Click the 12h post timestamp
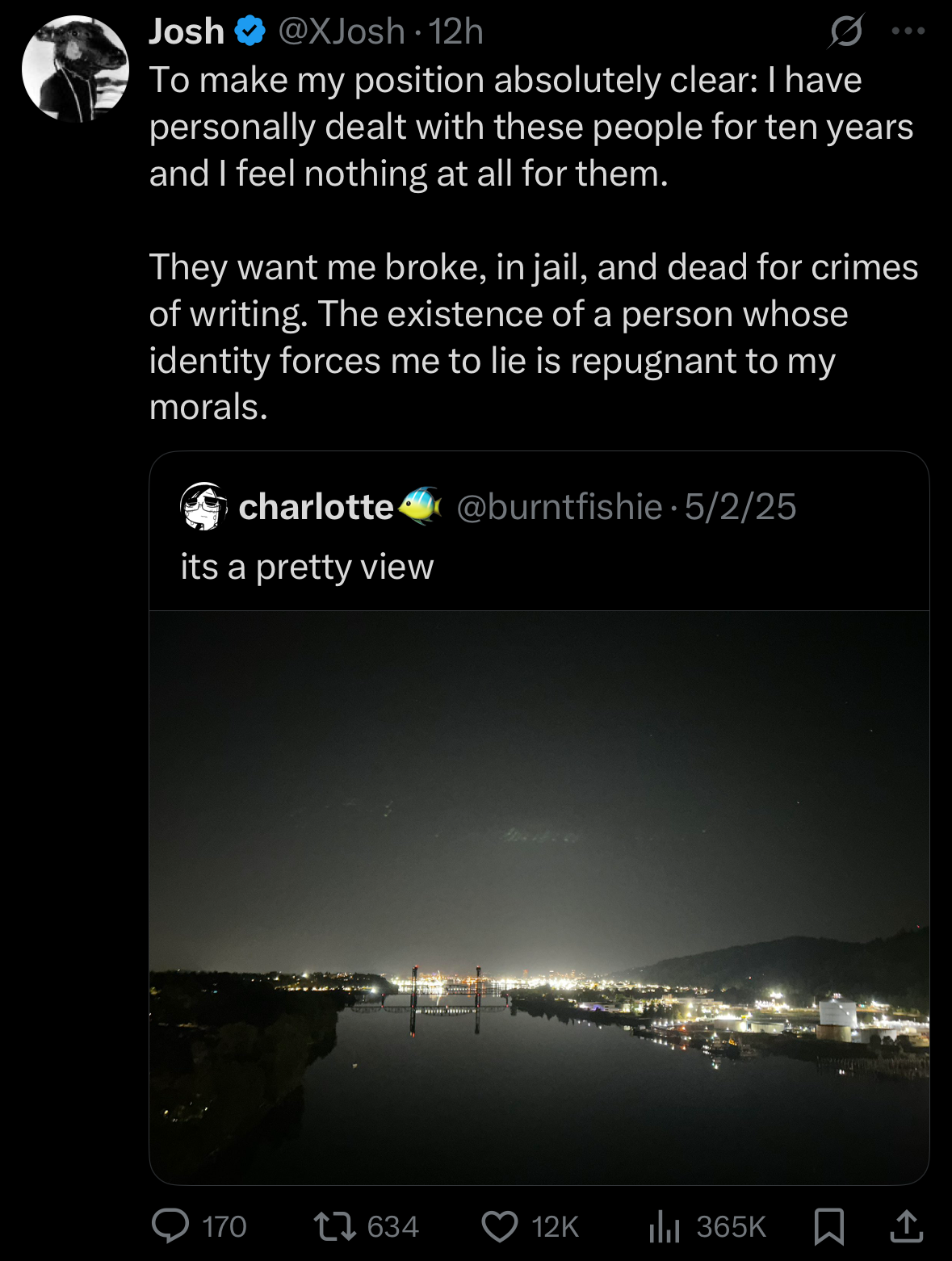 (x=457, y=32)
